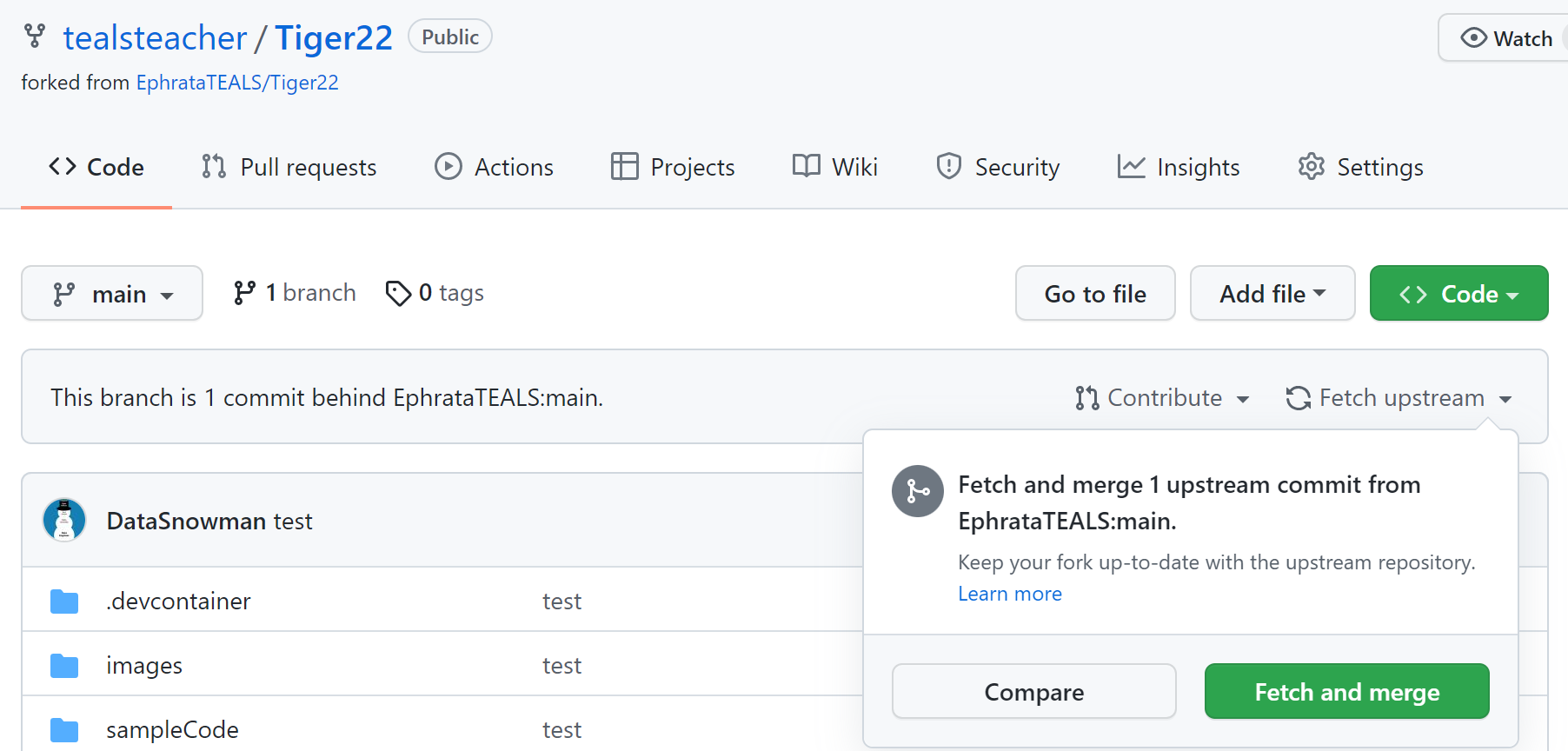Click the code brackets icon on Code tab

[x=63, y=166]
